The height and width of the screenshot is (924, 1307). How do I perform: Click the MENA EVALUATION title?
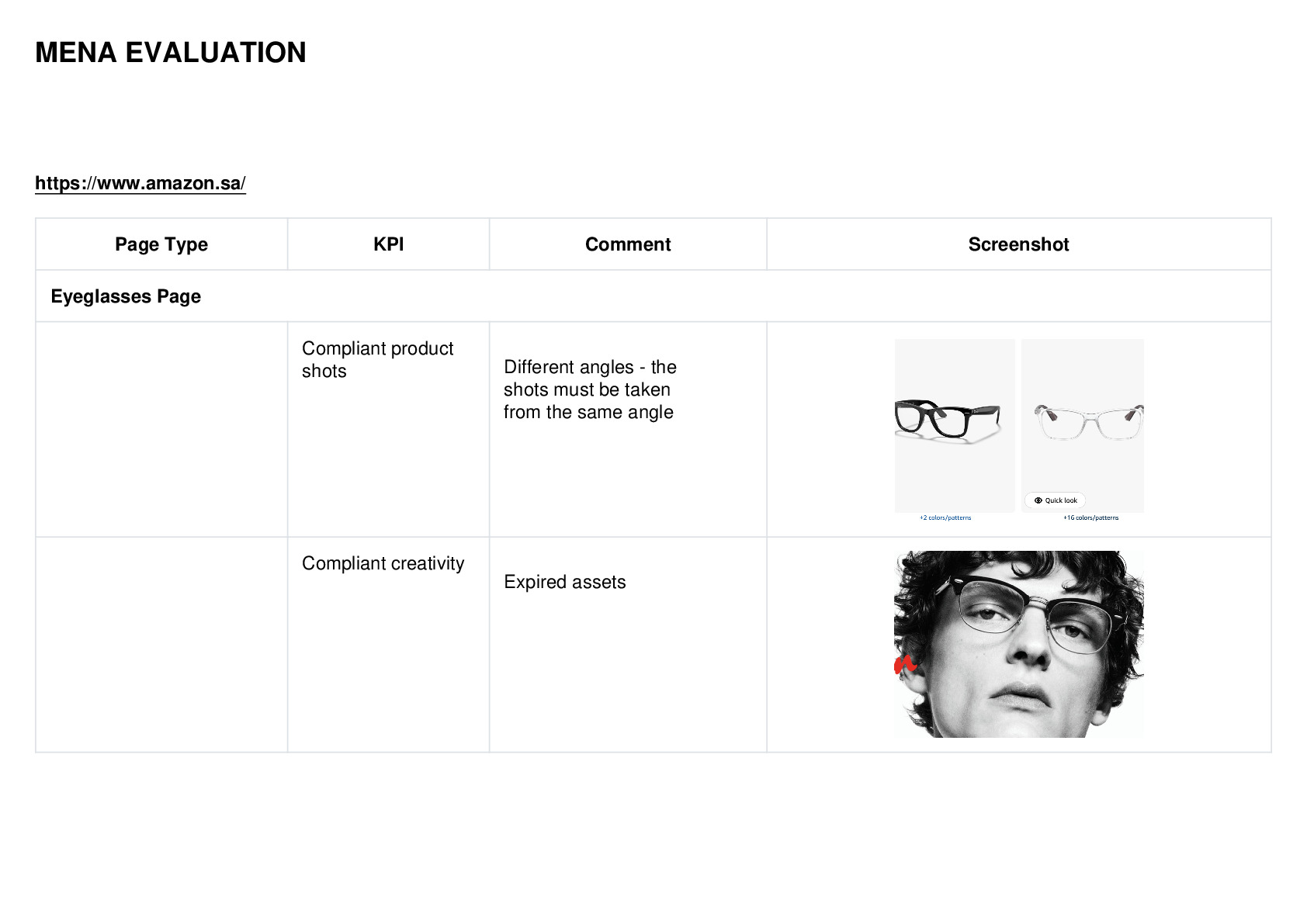tap(171, 53)
